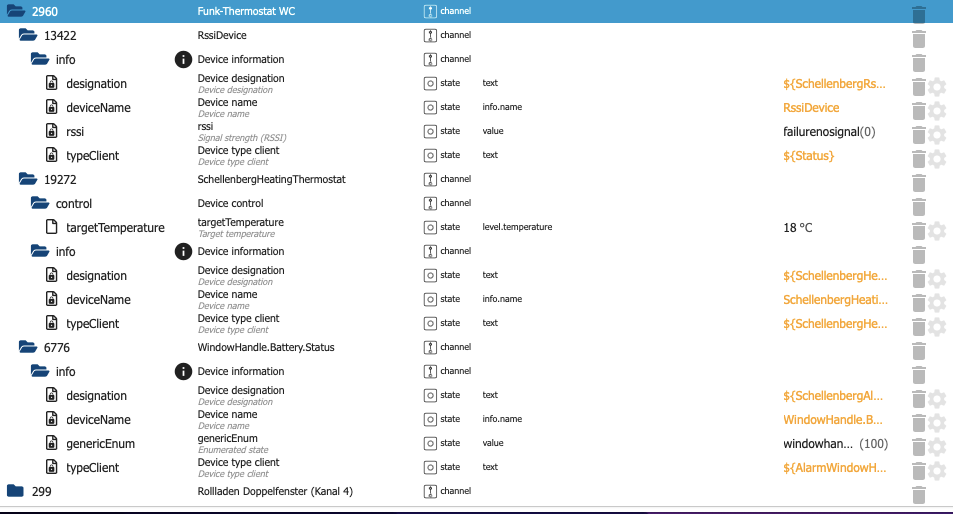Expand the 299 folder
Screen dimensions: 953x514
point(15,492)
